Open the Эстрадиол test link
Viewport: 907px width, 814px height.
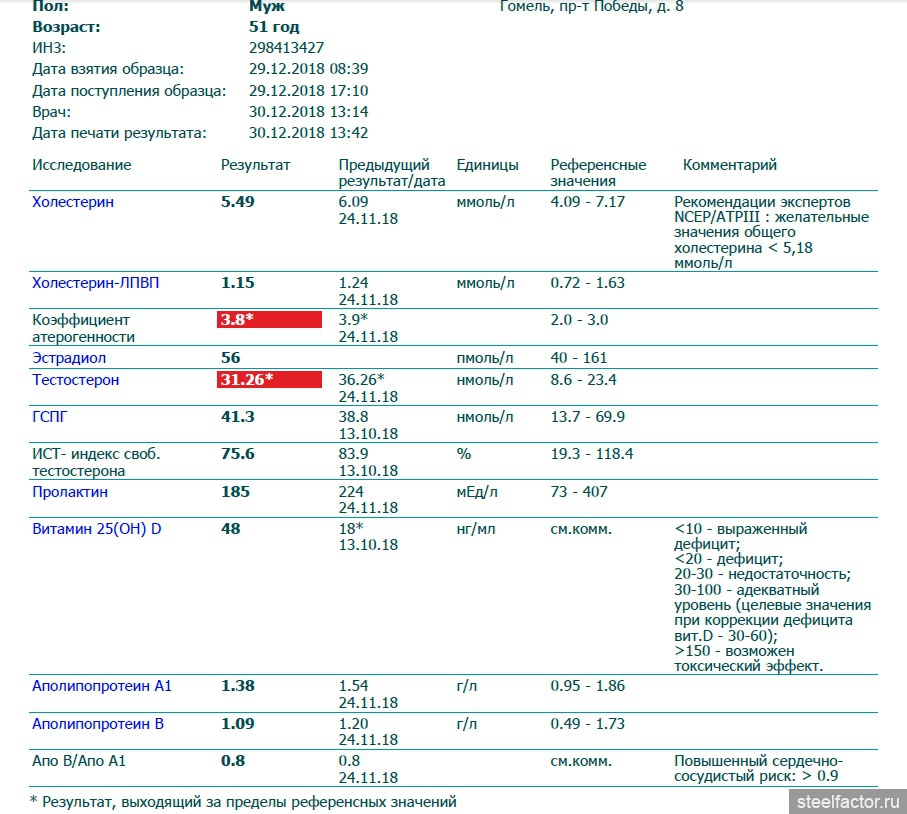tap(69, 358)
